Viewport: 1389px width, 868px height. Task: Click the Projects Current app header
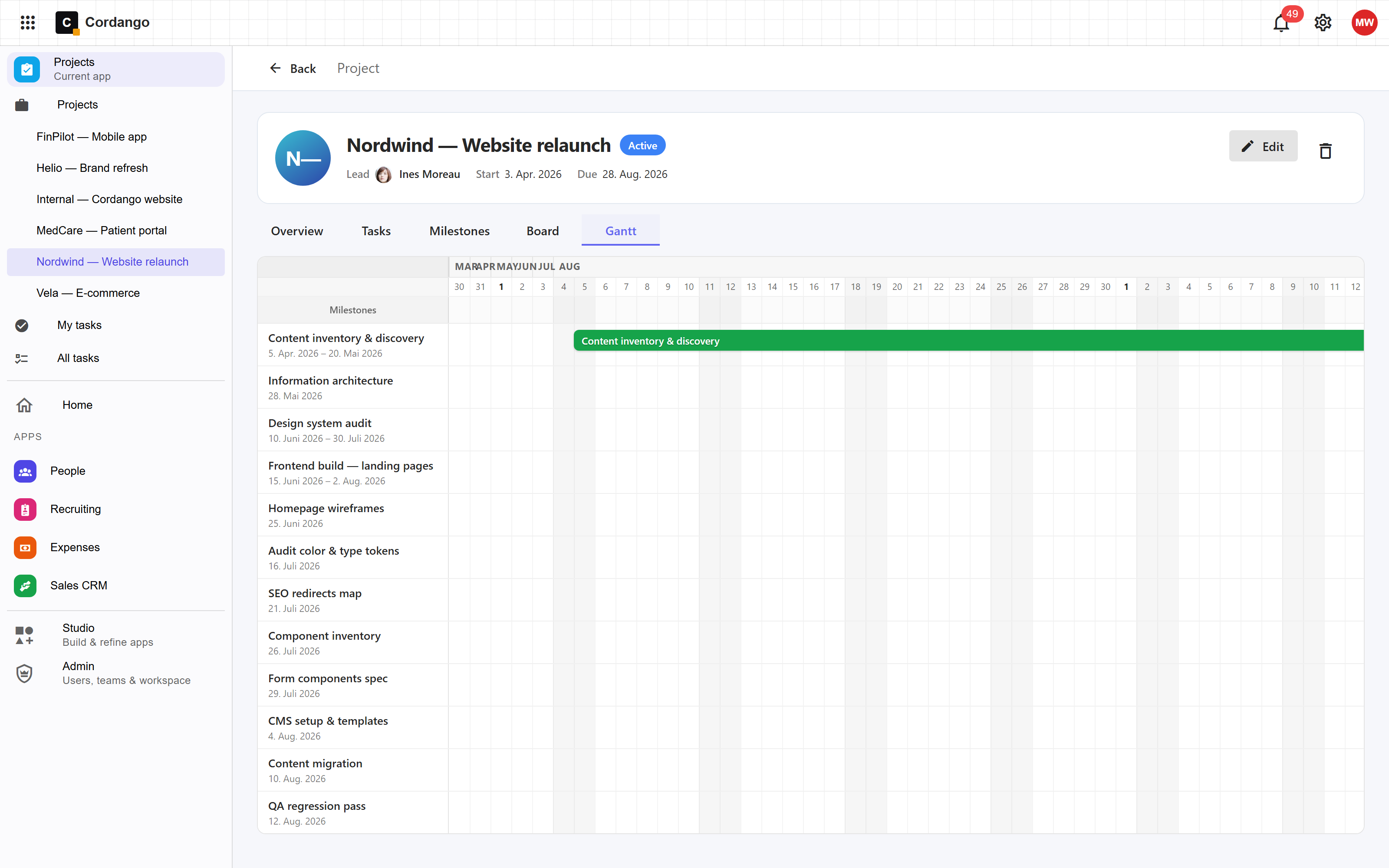pyautogui.click(x=115, y=69)
